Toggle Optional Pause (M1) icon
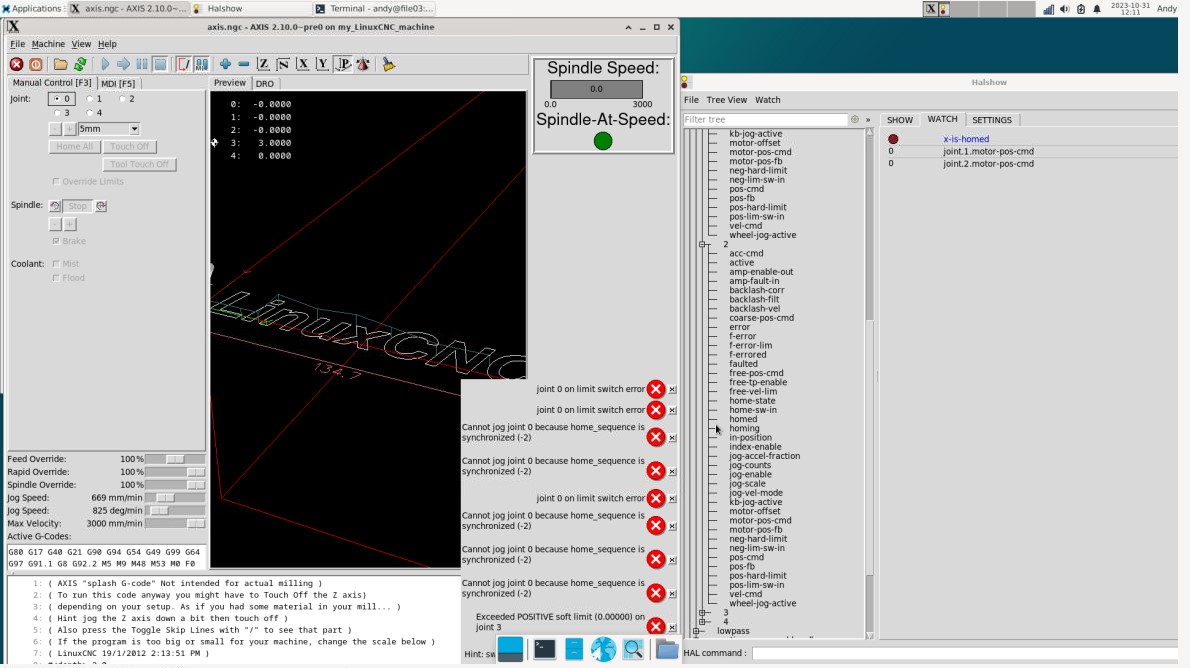 (x=202, y=65)
